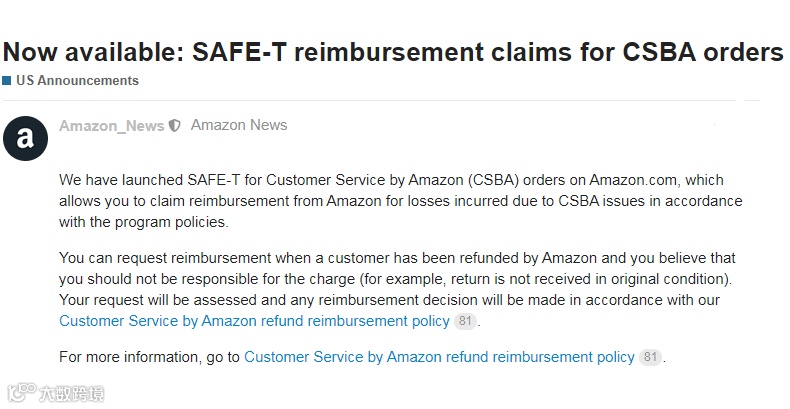Viewport: 790px width, 409px height.
Task: Click the blue square category icon
Action: pos(6,80)
